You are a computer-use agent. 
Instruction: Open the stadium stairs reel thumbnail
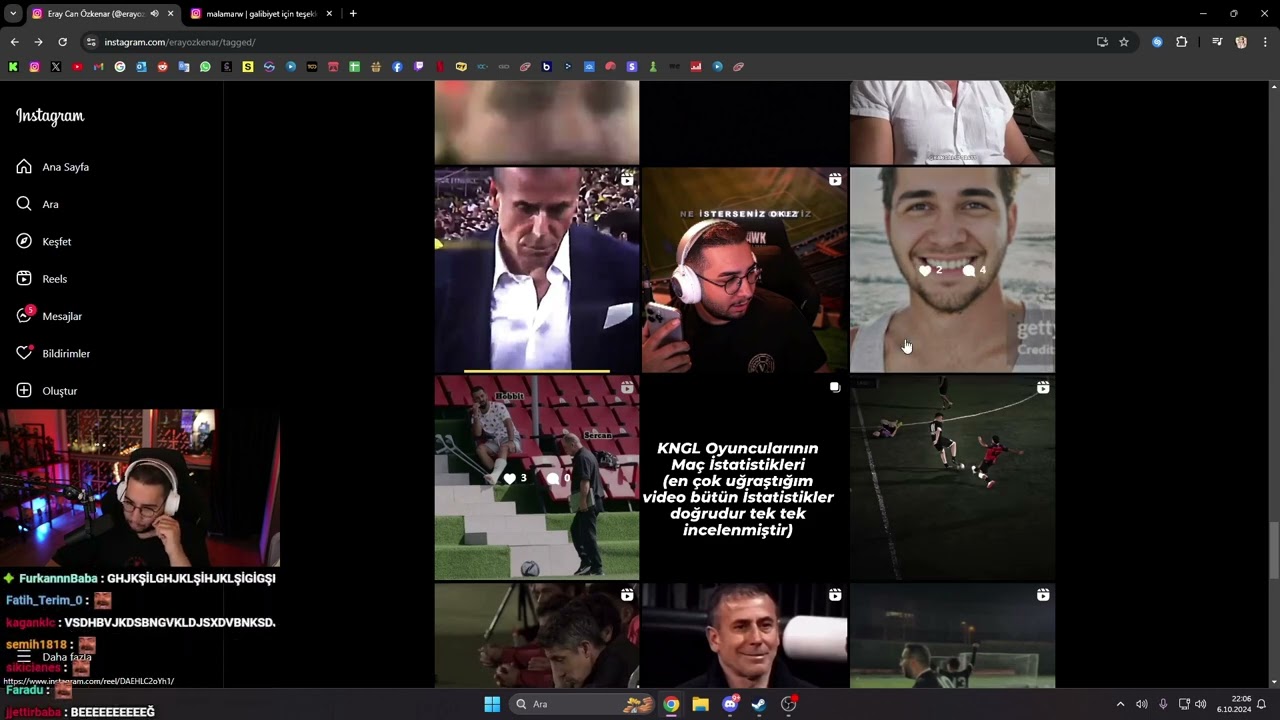pos(537,478)
